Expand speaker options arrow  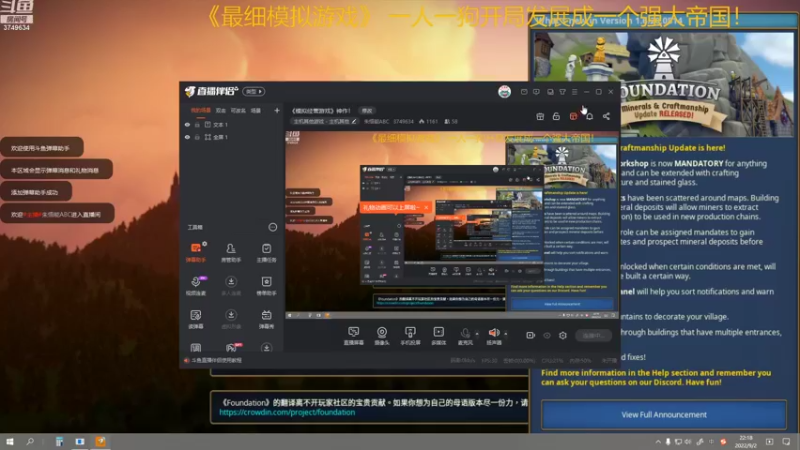tap(506, 334)
